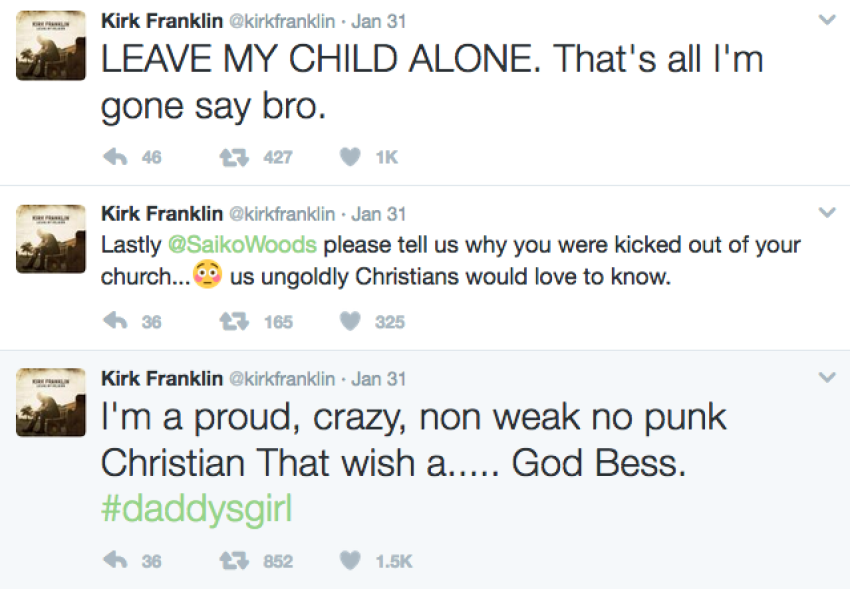Retweet the "LEAVE MY CHILD ALONE" tweet
The image size is (850, 589).
[233, 157]
